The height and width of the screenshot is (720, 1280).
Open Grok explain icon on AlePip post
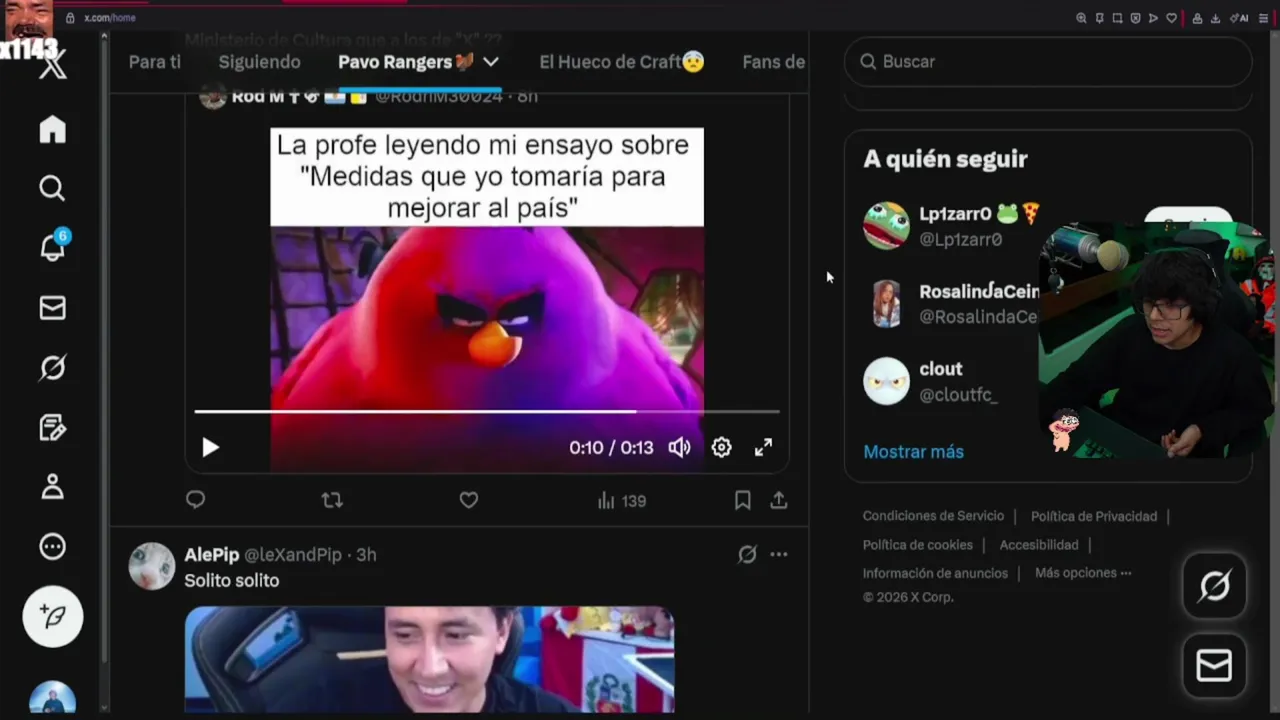pyautogui.click(x=747, y=554)
